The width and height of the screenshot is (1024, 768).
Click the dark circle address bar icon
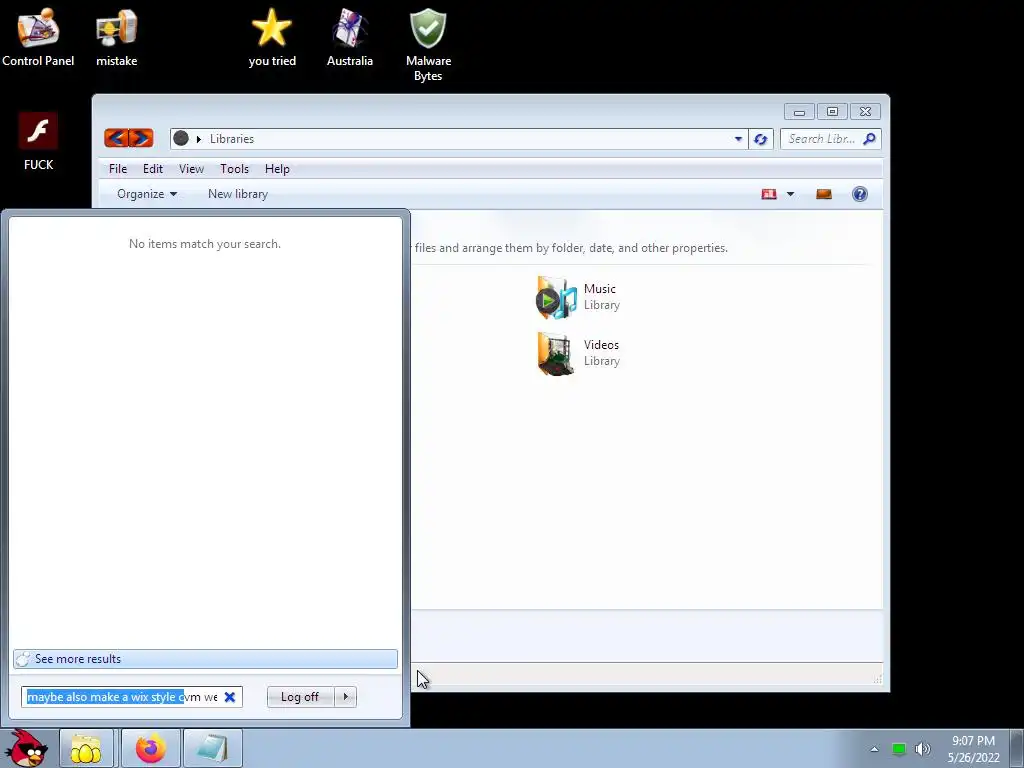pos(181,138)
